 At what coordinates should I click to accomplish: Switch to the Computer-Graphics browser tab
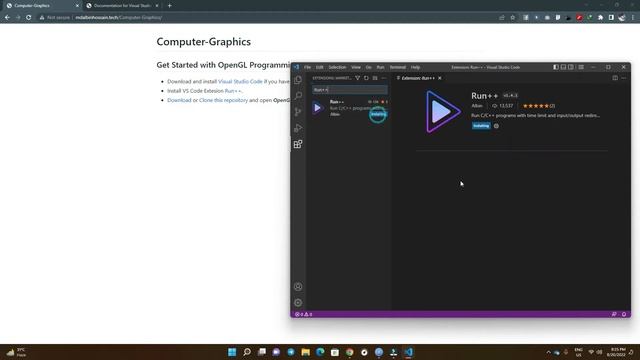click(41, 6)
